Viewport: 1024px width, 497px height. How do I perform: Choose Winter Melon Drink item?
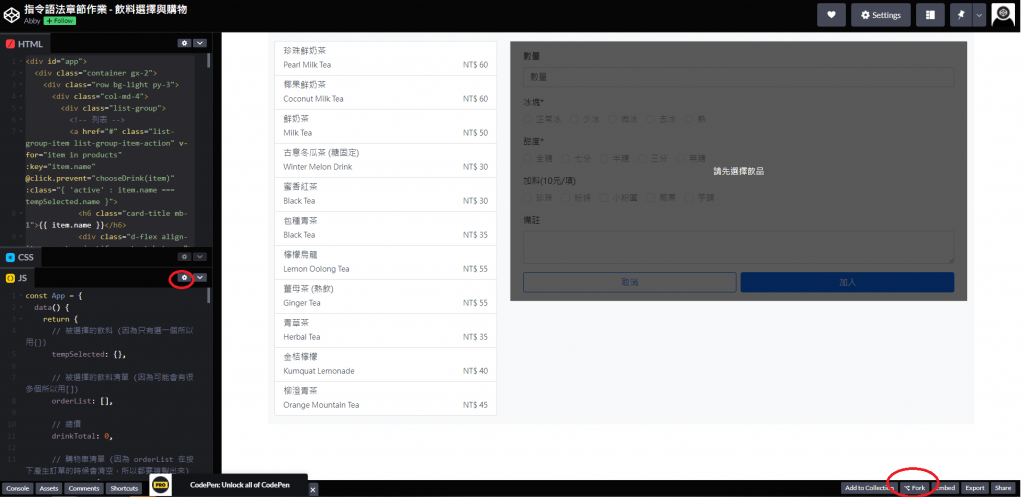pyautogui.click(x=385, y=160)
